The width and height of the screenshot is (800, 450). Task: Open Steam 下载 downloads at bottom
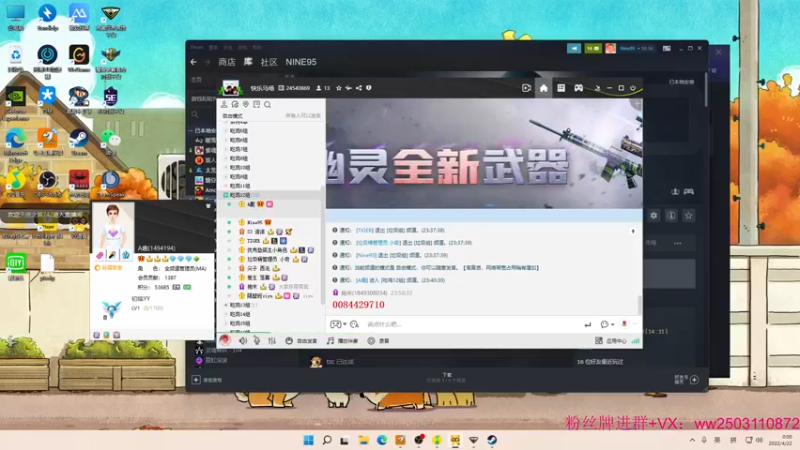(x=446, y=377)
